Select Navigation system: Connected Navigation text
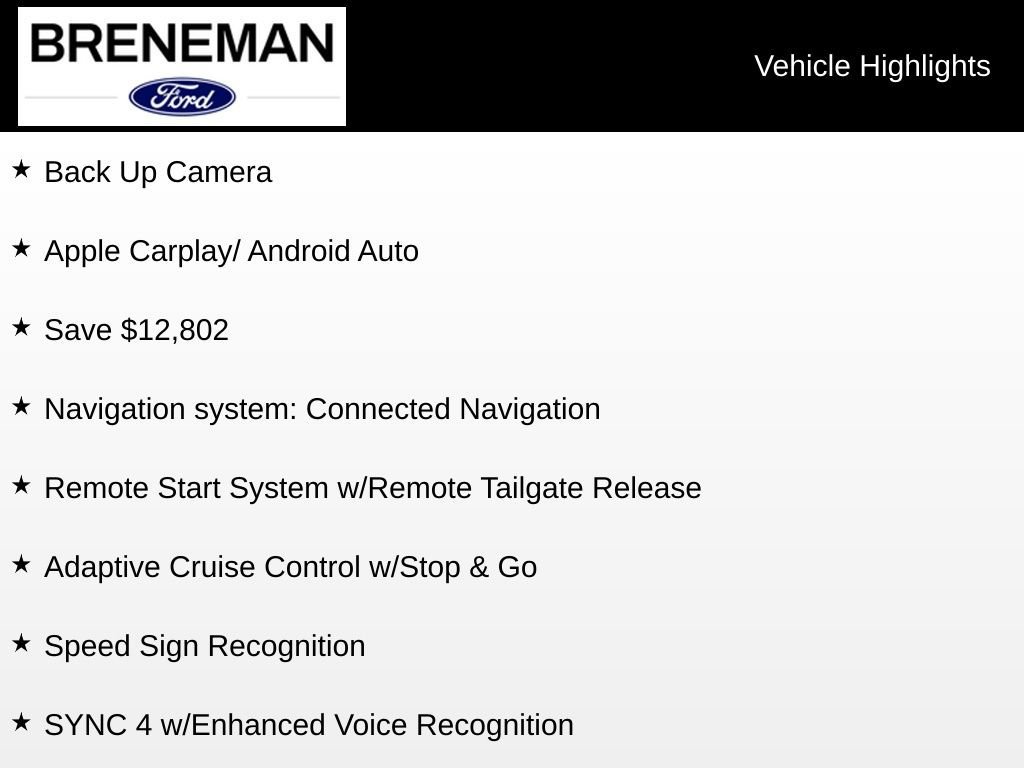This screenshot has width=1024, height=768. [x=322, y=409]
